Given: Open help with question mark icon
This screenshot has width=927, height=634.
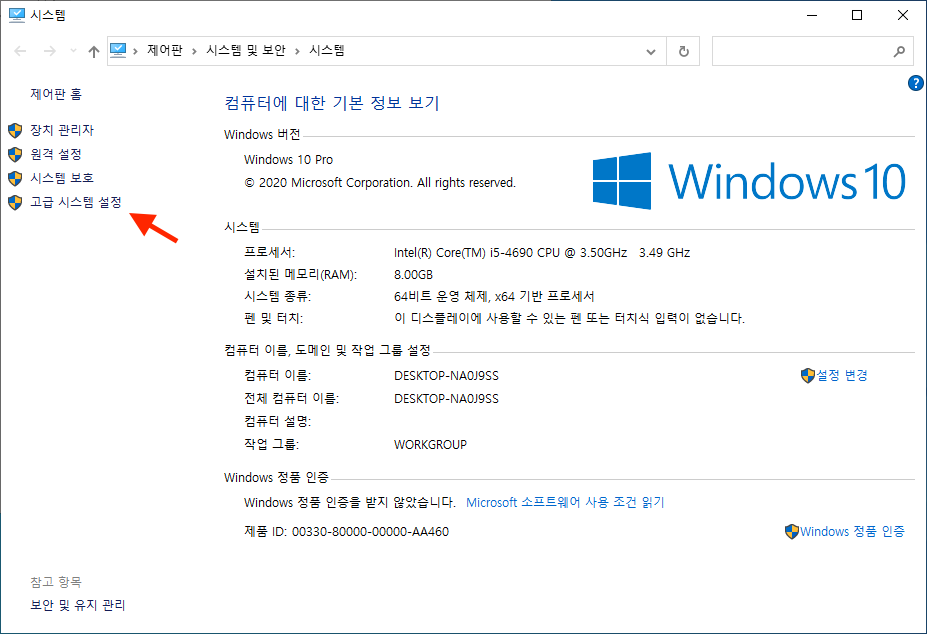Looking at the screenshot, I should click(x=916, y=83).
